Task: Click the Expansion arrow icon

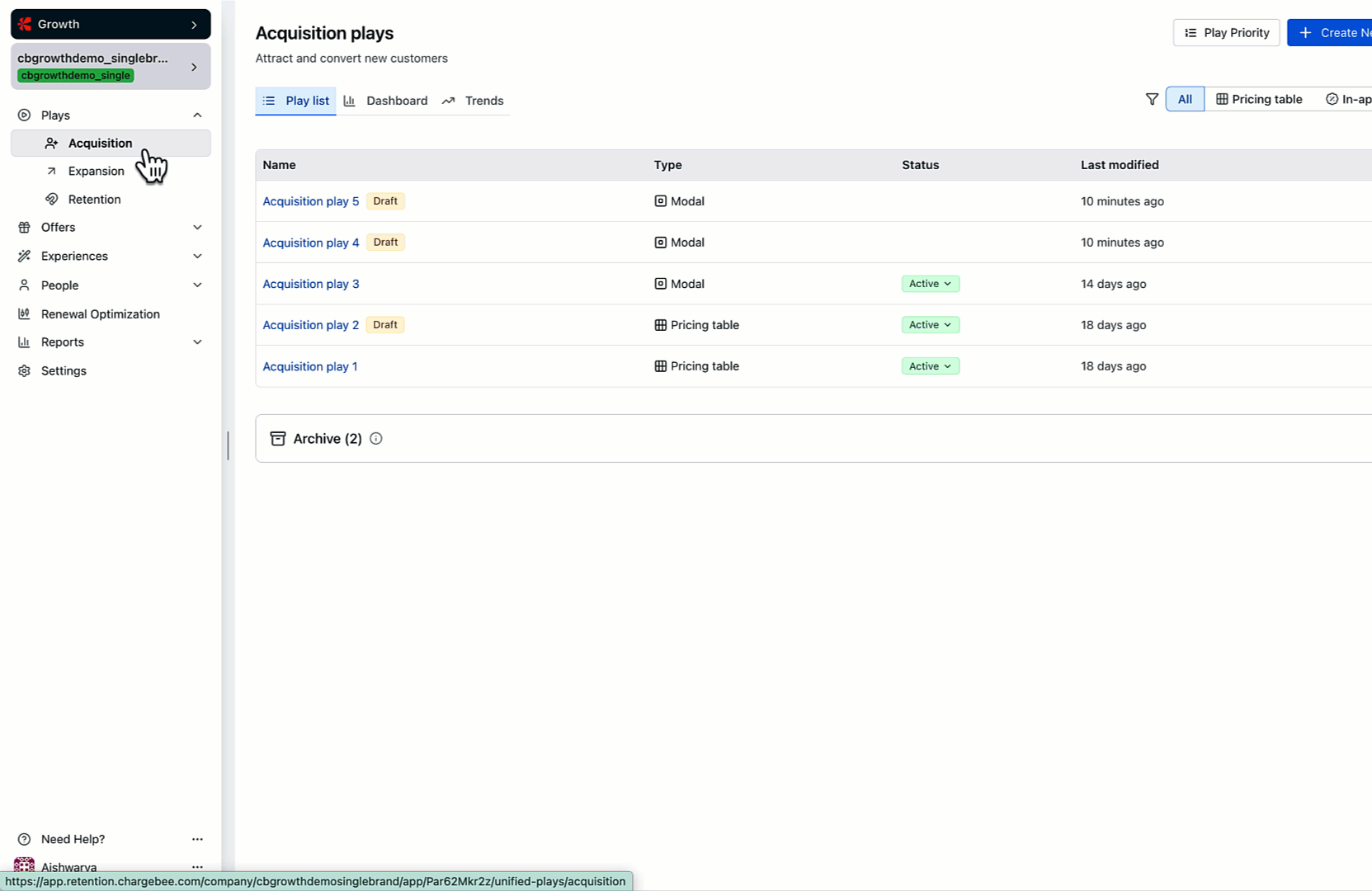Action: 52,172
